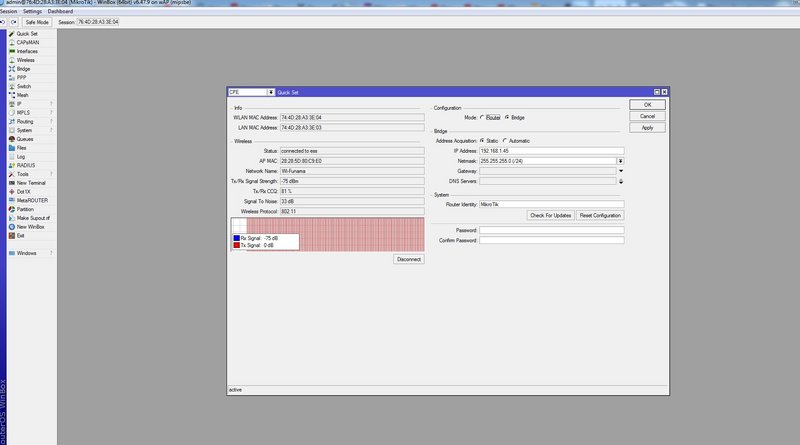Open the Dot1X sidebar icon
This screenshot has height=445, width=800.
click(12, 191)
